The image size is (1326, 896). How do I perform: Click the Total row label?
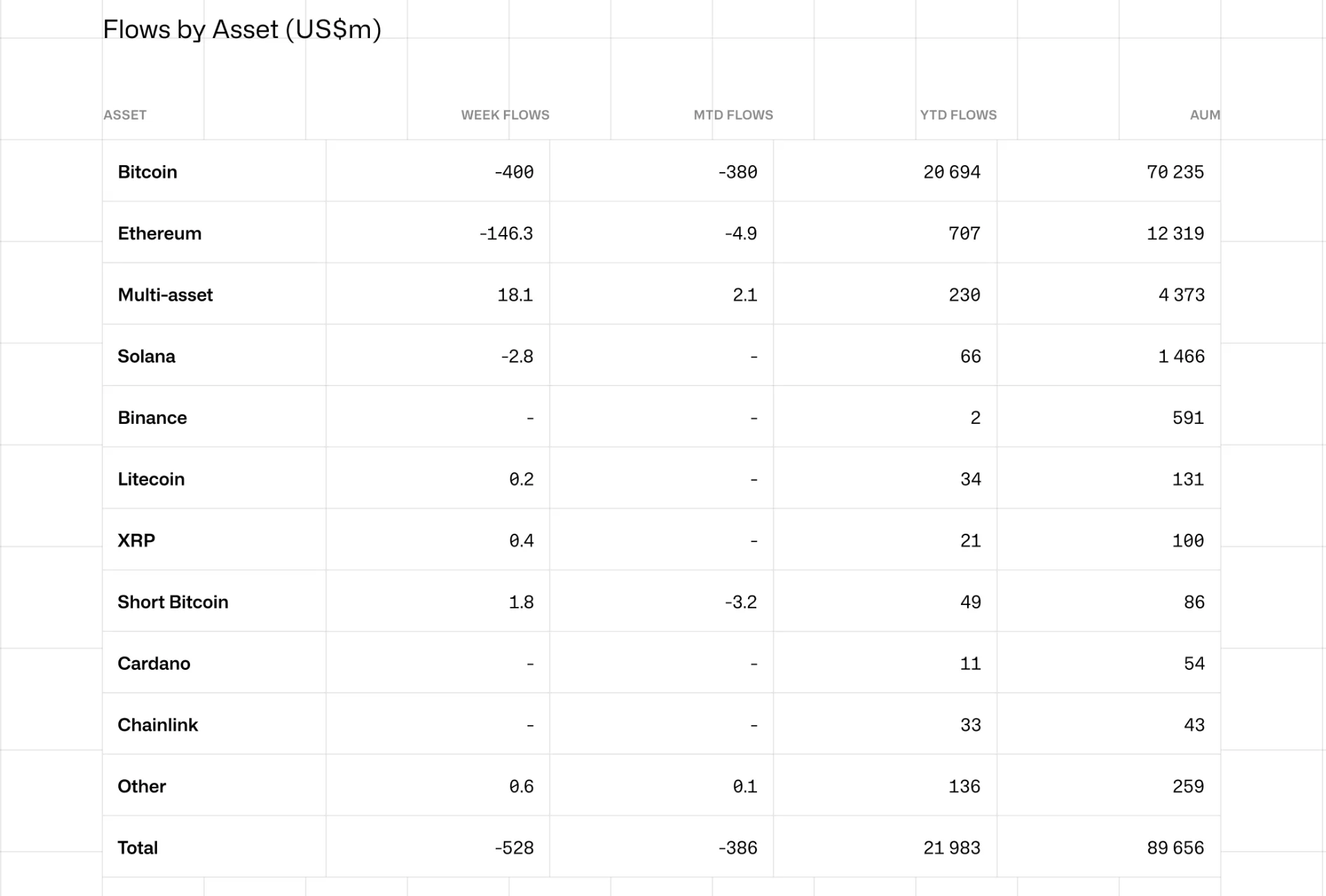pos(138,848)
